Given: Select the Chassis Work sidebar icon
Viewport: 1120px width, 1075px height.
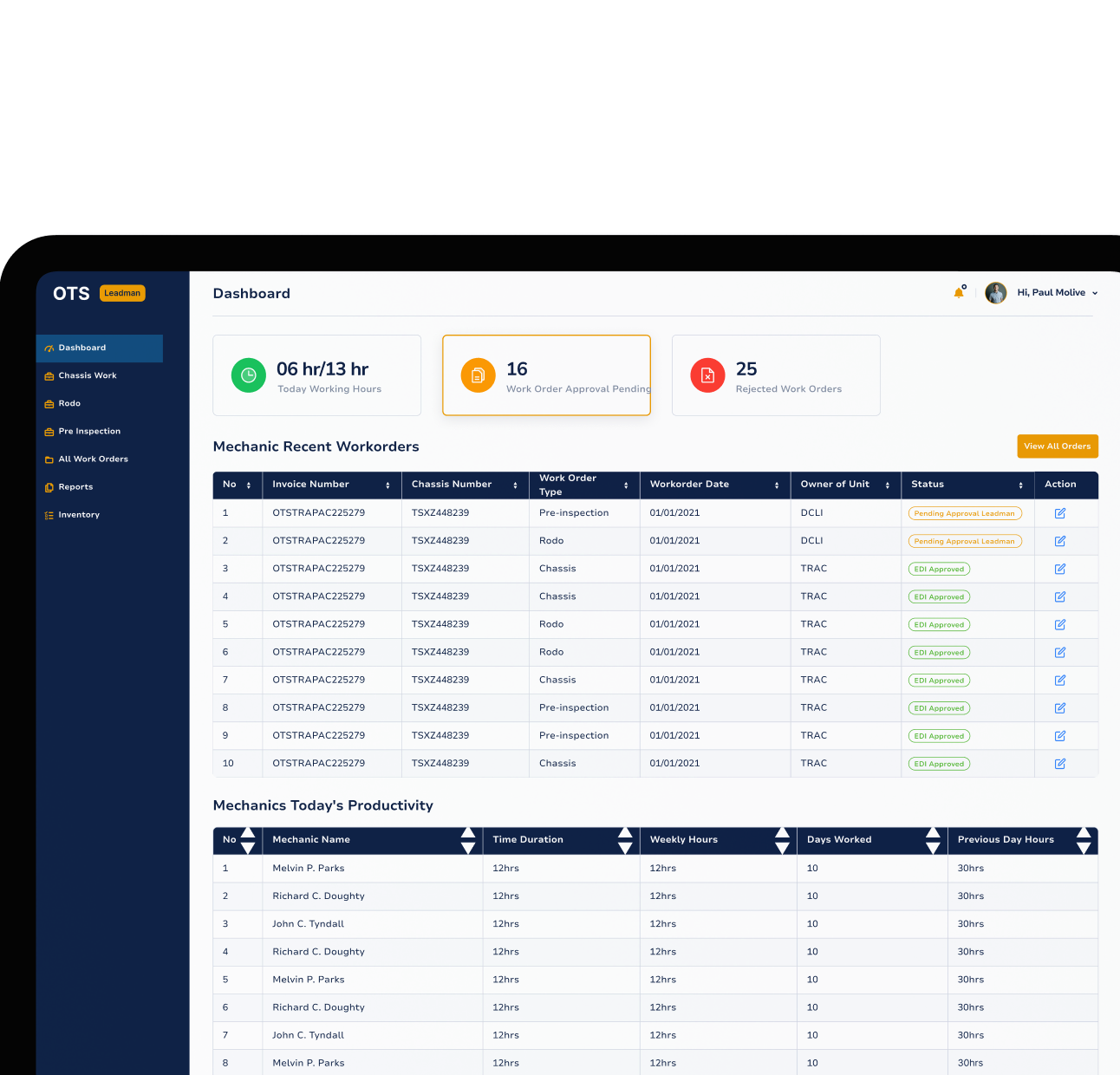Looking at the screenshot, I should pyautogui.click(x=49, y=375).
